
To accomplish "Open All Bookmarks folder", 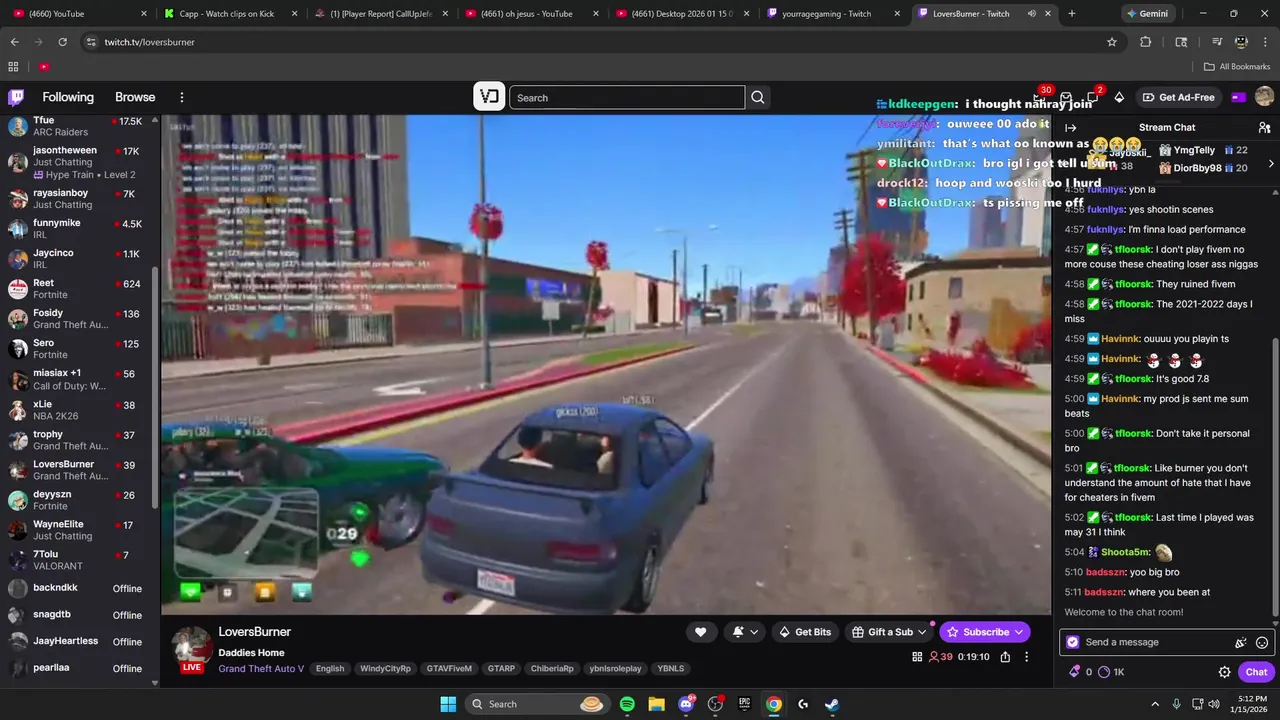I will pyautogui.click(x=1236, y=67).
